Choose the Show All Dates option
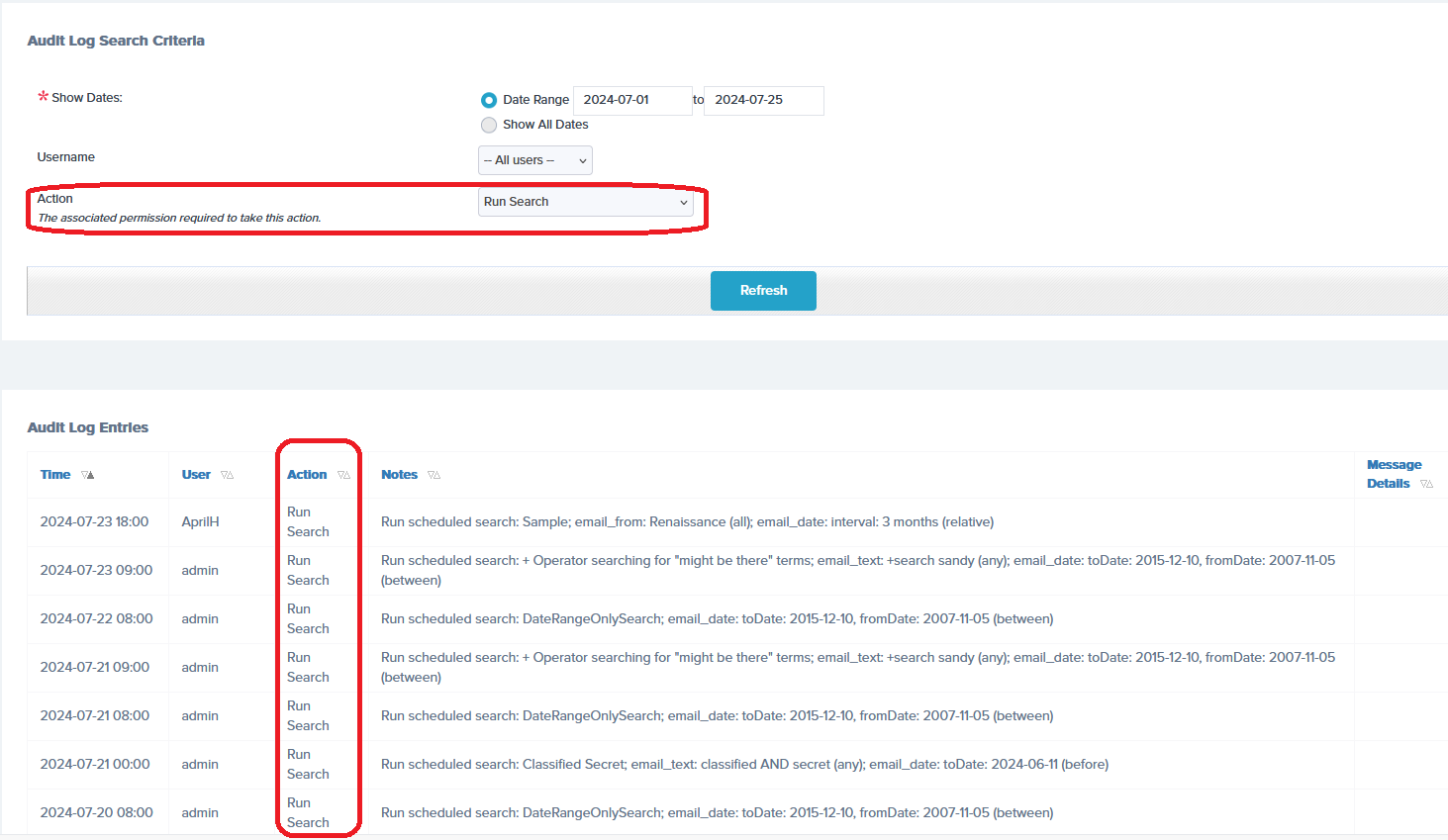This screenshot has width=1448, height=840. 489,125
